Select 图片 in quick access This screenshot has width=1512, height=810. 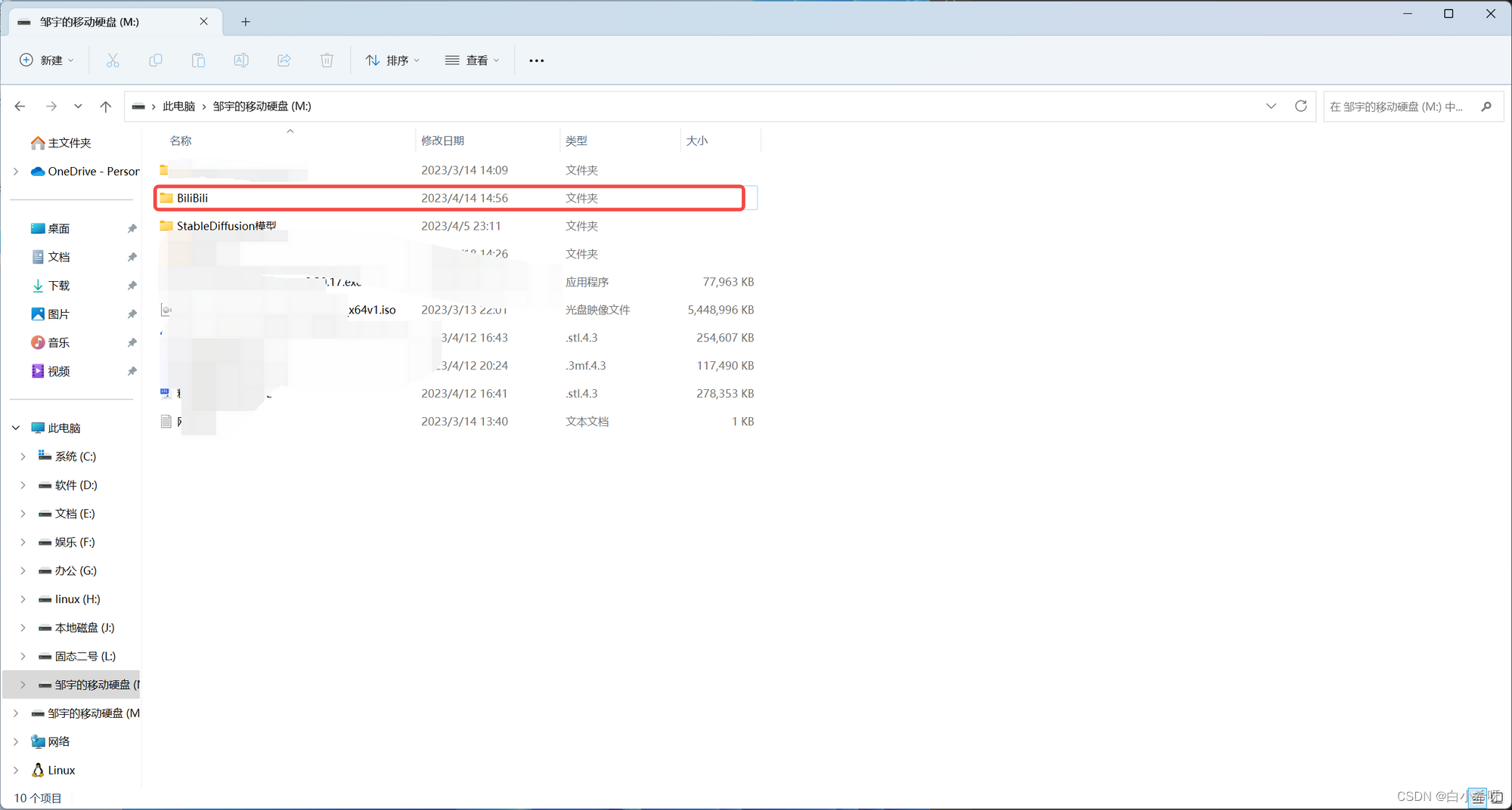(50, 314)
